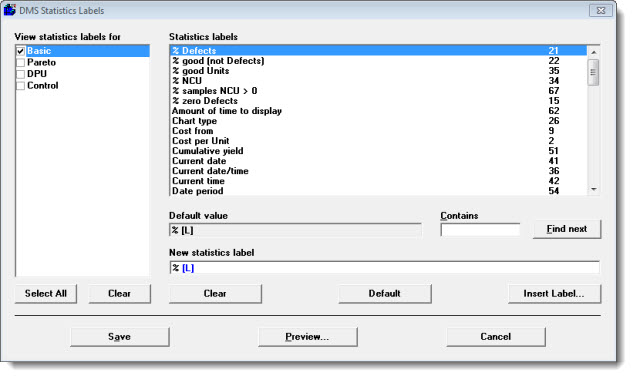Uncheck the Basic checkbox

[x=21, y=51]
